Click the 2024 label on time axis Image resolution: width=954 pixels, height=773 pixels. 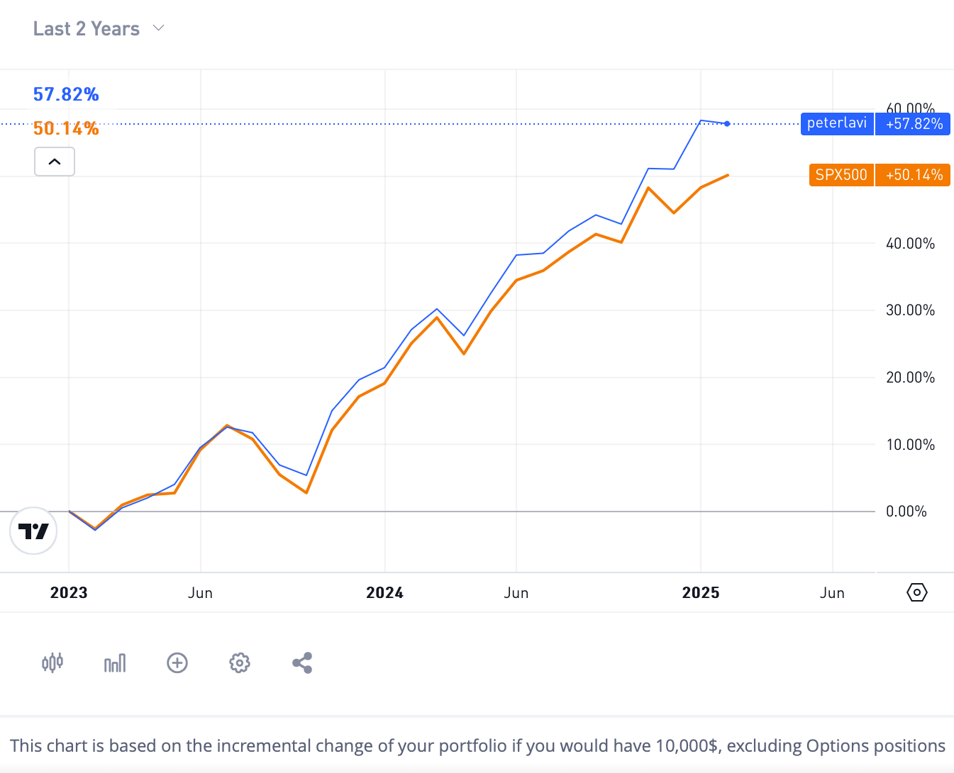pyautogui.click(x=385, y=593)
